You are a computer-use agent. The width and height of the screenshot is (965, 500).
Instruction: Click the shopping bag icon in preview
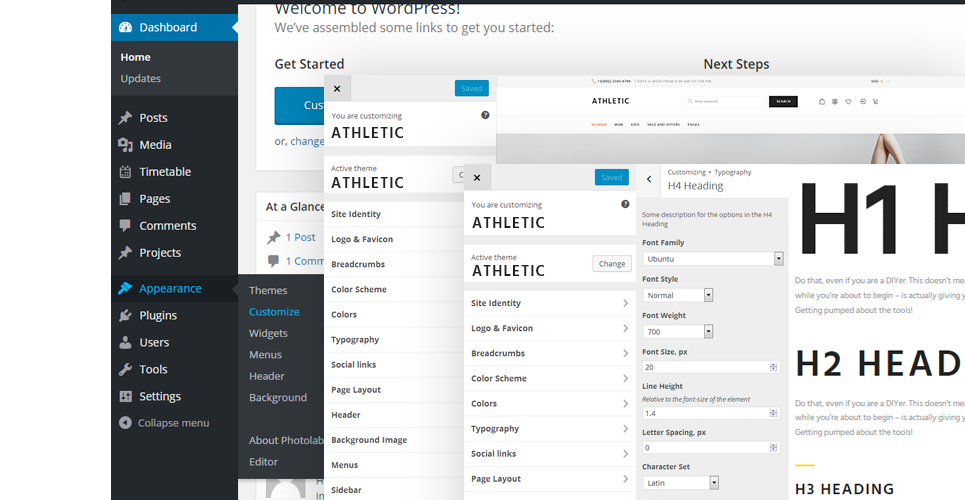822,102
